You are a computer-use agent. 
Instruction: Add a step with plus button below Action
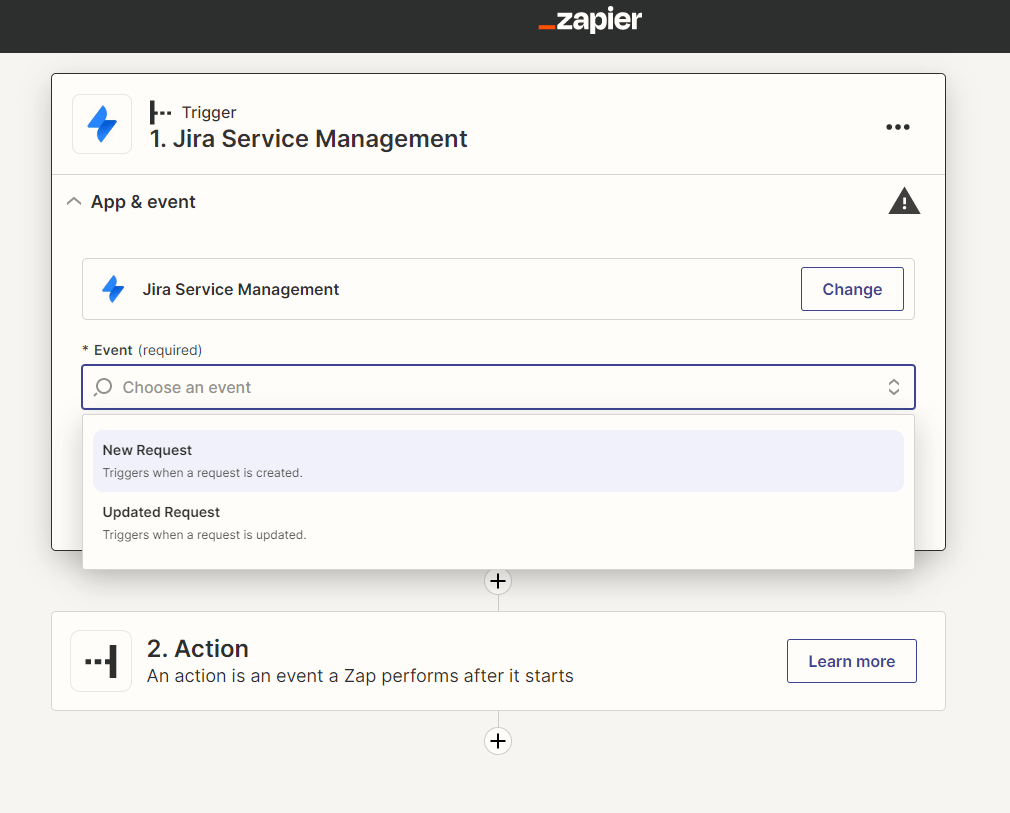498,741
